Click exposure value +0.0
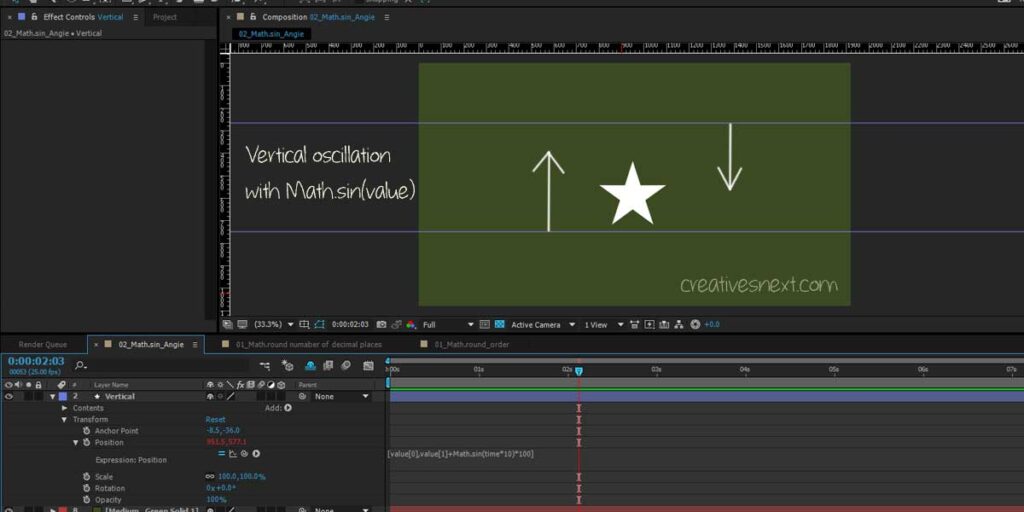The image size is (1024, 512). (712, 325)
